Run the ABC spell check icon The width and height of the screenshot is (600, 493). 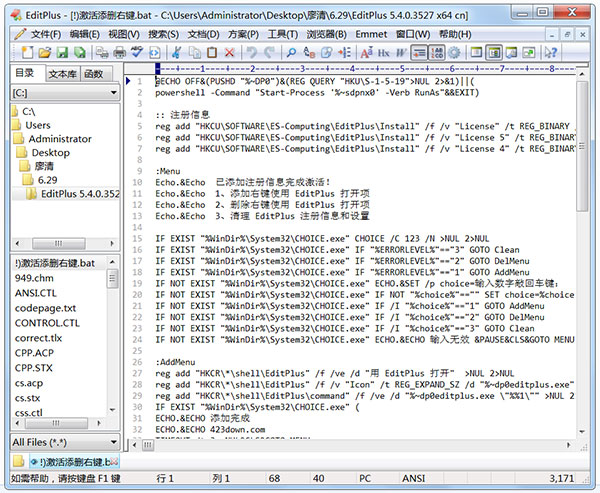click(x=137, y=52)
